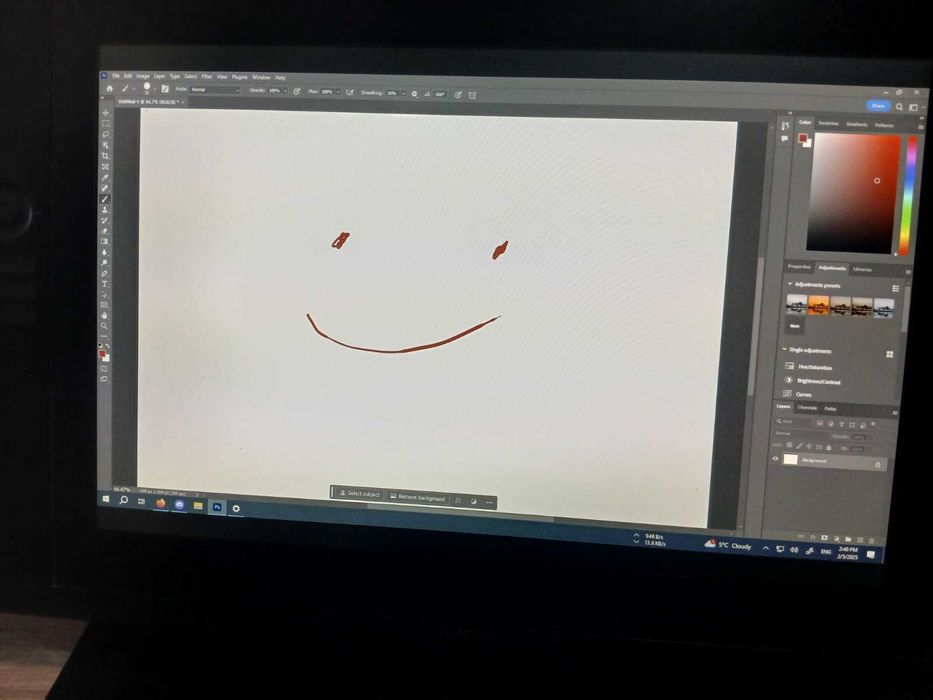Collapse the Adjustments presets section
The width and height of the screenshot is (933, 700).
pos(790,284)
